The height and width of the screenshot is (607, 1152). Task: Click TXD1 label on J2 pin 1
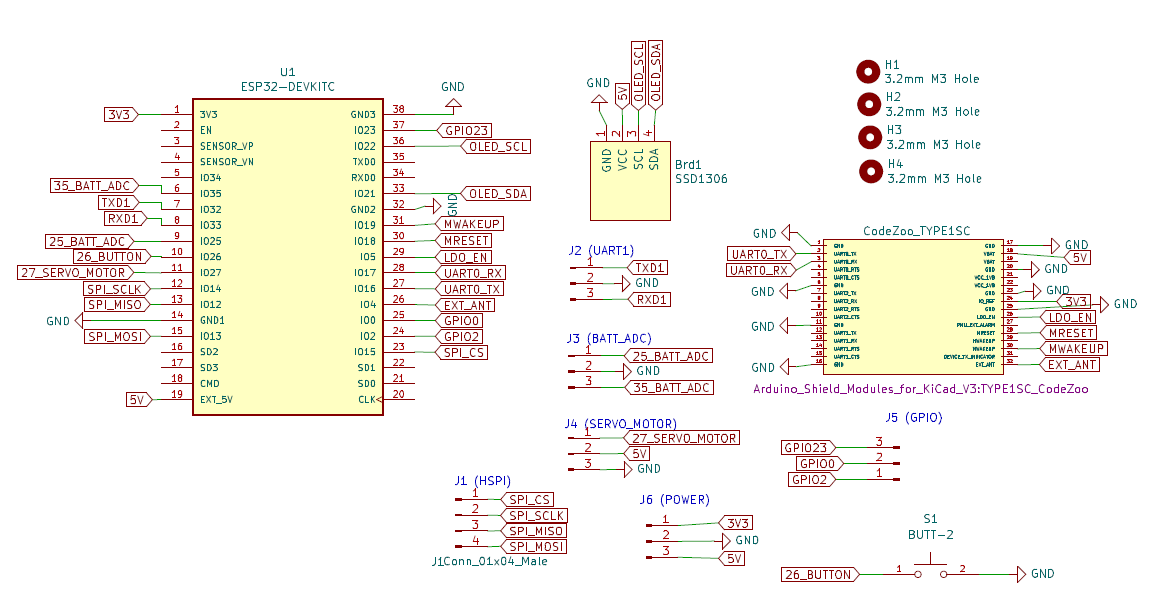649,267
